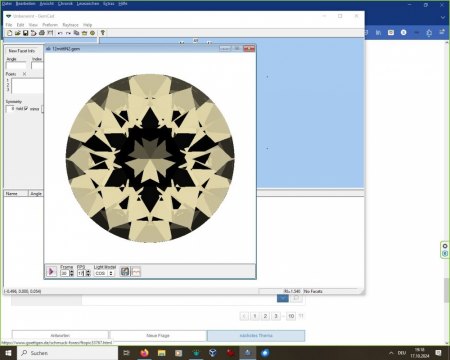
Task: Click the tilt-animation icon in raytrace bar
Action: point(125,272)
